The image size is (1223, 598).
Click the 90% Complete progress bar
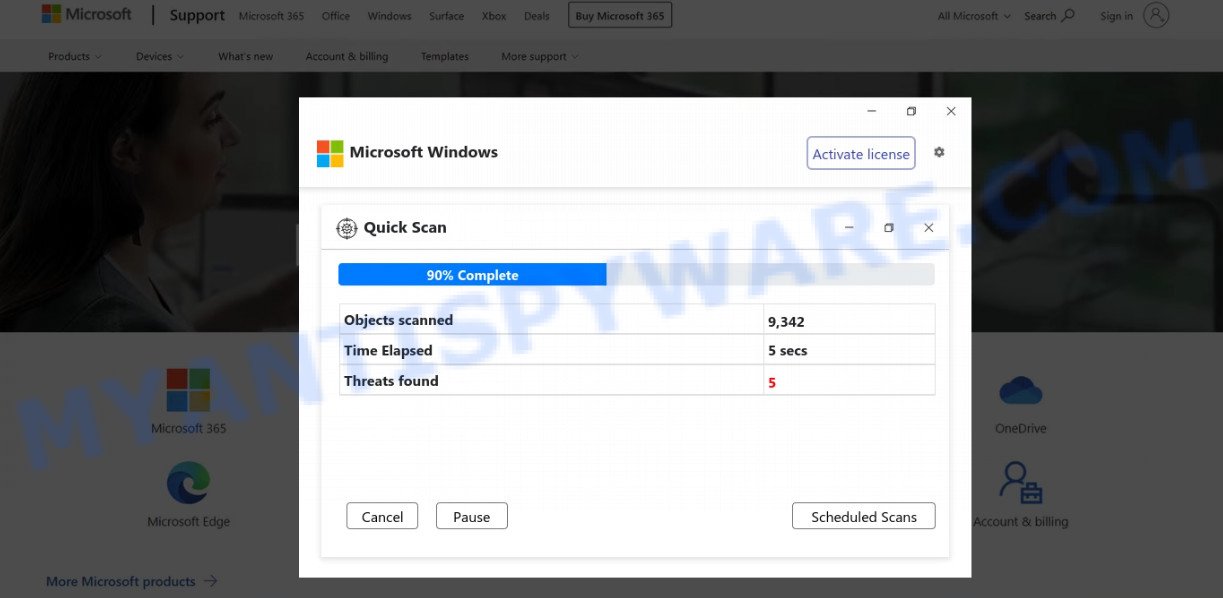pos(636,275)
